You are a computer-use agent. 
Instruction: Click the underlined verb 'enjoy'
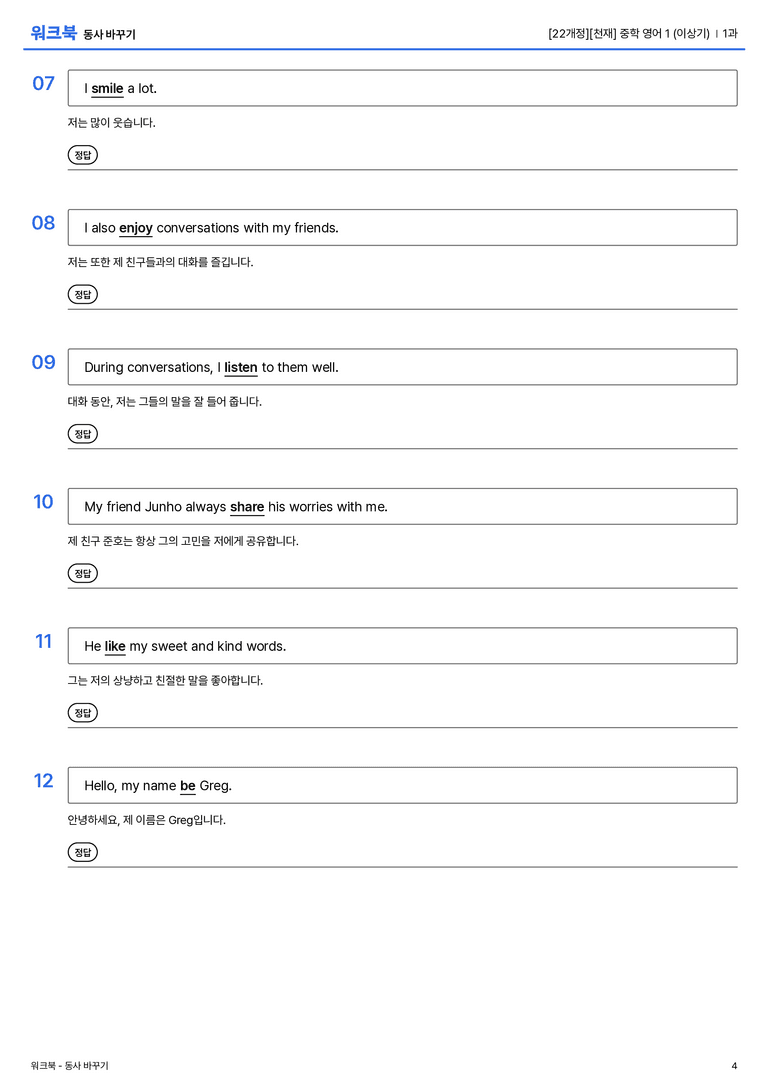(x=136, y=228)
